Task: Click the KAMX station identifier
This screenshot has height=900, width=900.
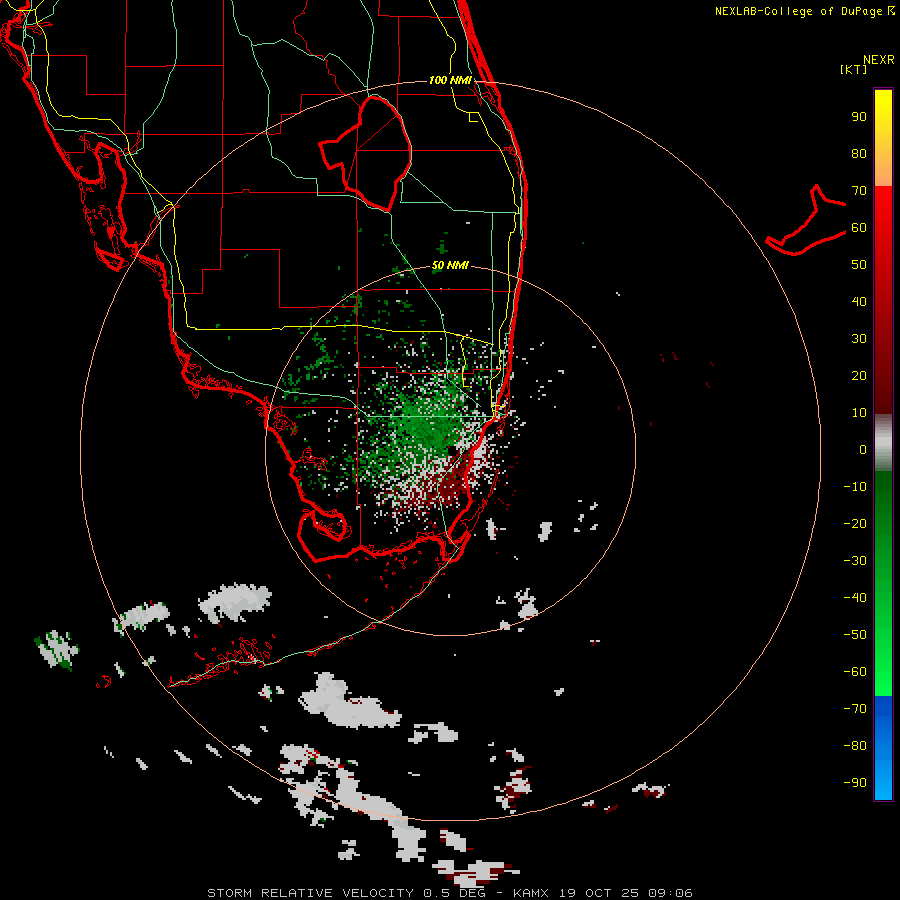Action: 531,893
